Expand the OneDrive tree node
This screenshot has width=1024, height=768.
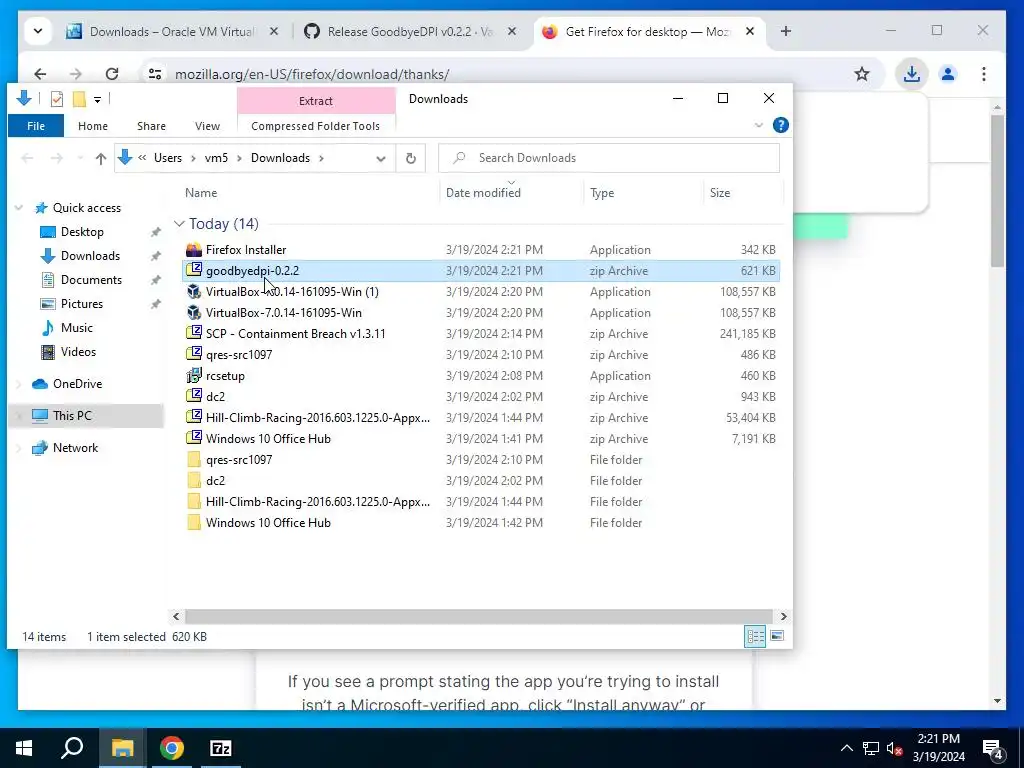[x=19, y=384]
